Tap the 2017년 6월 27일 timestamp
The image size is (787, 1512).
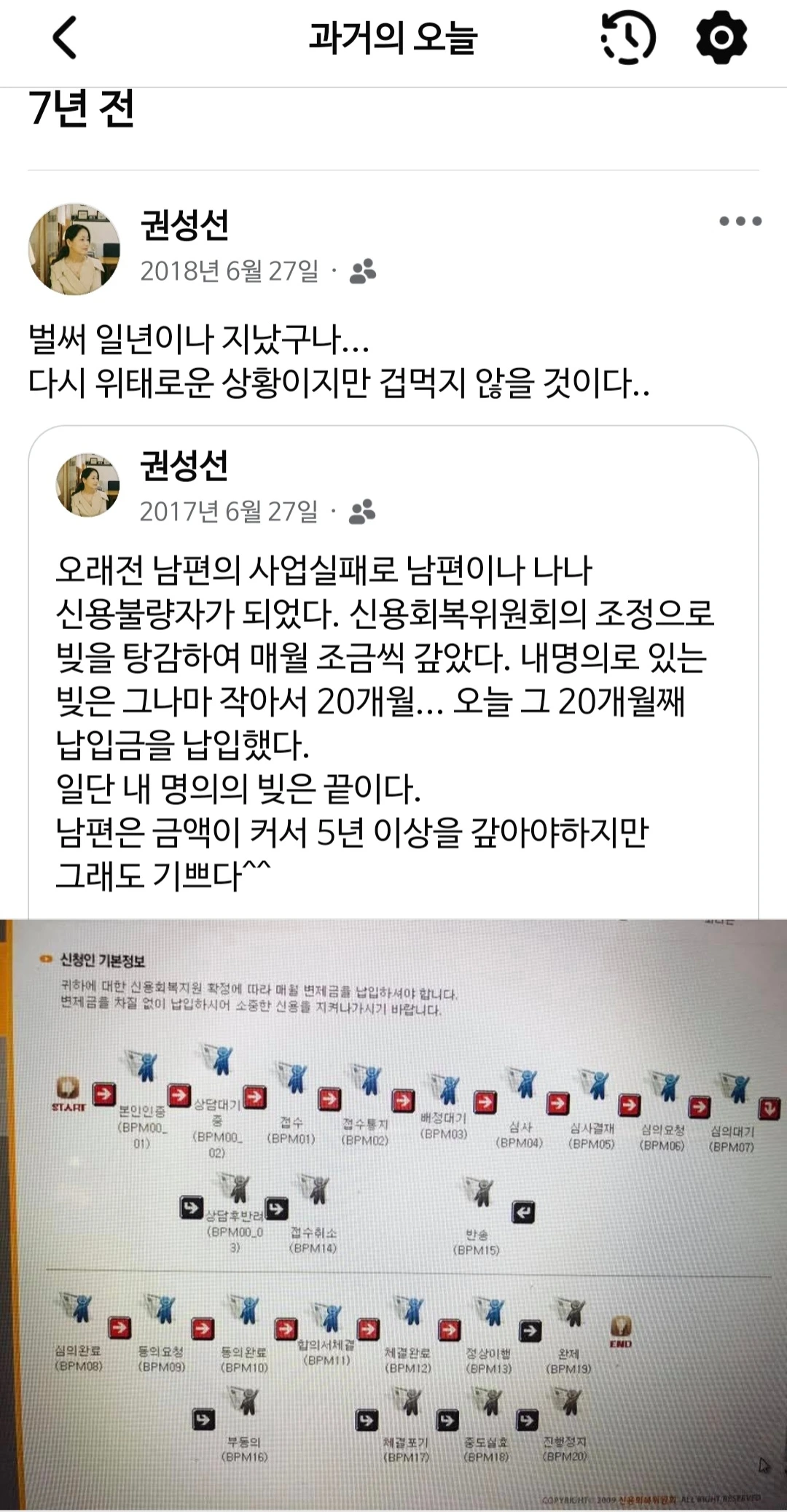(x=229, y=512)
